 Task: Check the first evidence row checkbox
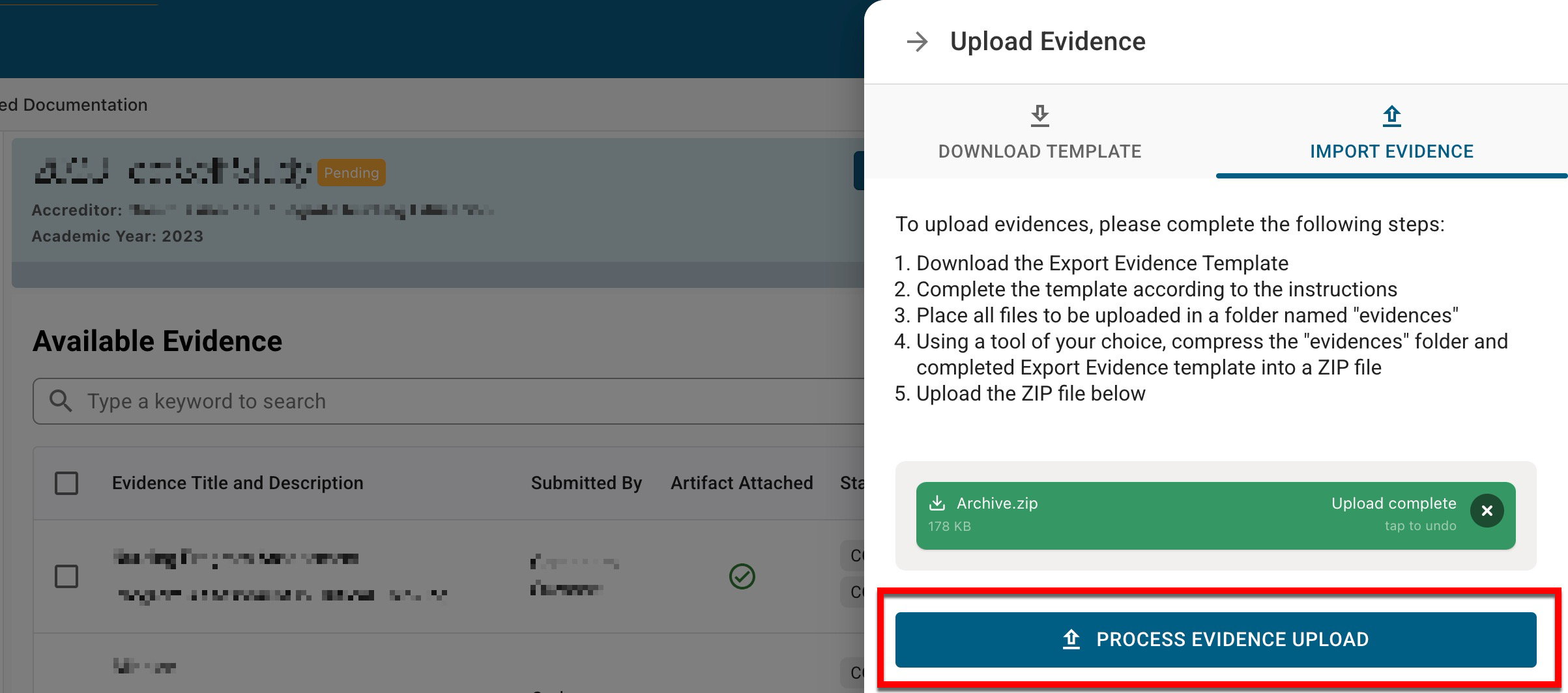tap(66, 576)
